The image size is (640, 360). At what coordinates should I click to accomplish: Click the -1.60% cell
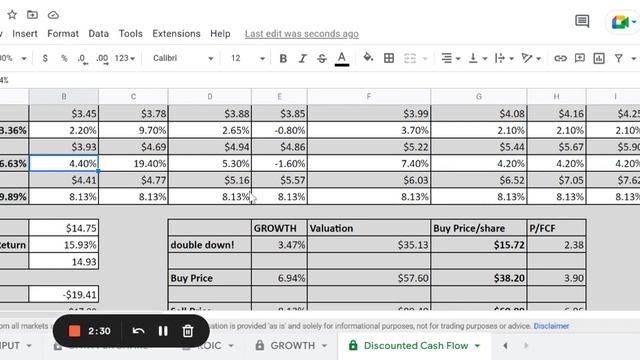(x=280, y=164)
